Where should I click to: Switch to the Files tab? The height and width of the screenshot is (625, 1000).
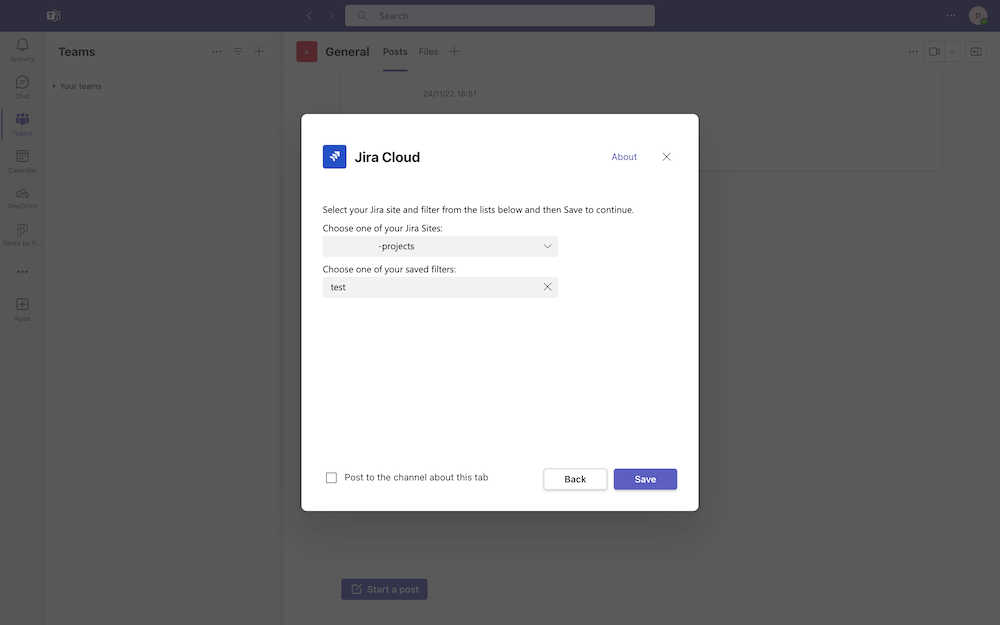coord(429,52)
